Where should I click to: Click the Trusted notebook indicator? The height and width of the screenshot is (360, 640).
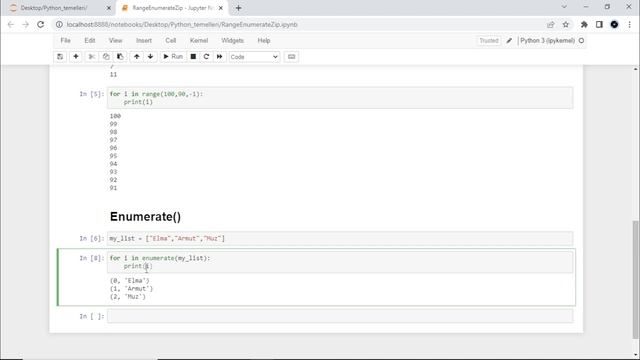point(489,41)
